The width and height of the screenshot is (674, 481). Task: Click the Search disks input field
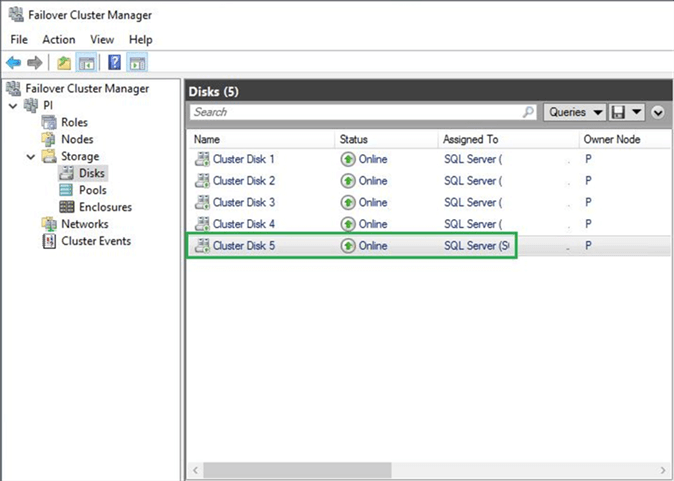click(355, 112)
